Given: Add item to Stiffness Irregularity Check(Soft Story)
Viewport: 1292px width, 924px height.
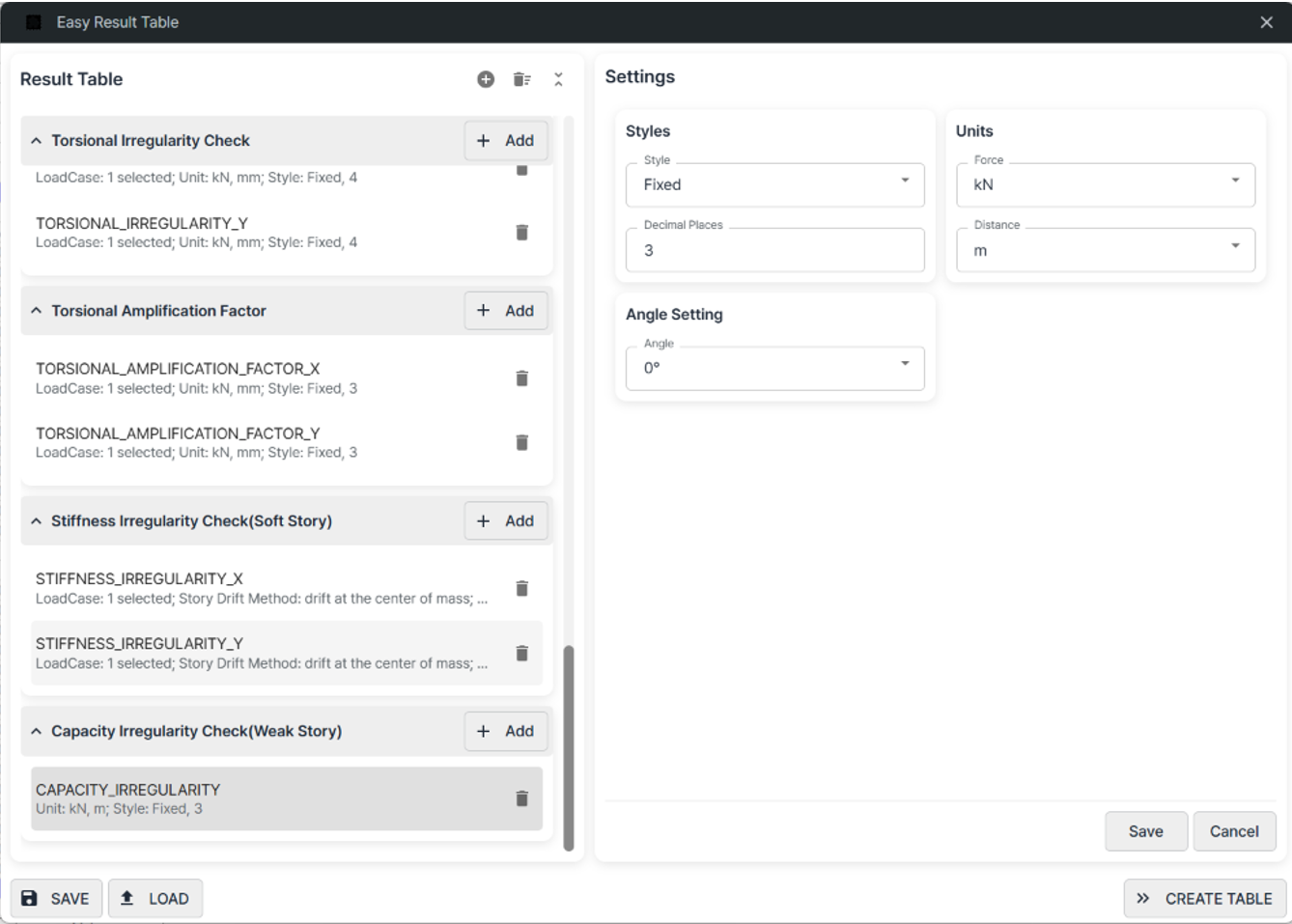Looking at the screenshot, I should pyautogui.click(x=506, y=521).
